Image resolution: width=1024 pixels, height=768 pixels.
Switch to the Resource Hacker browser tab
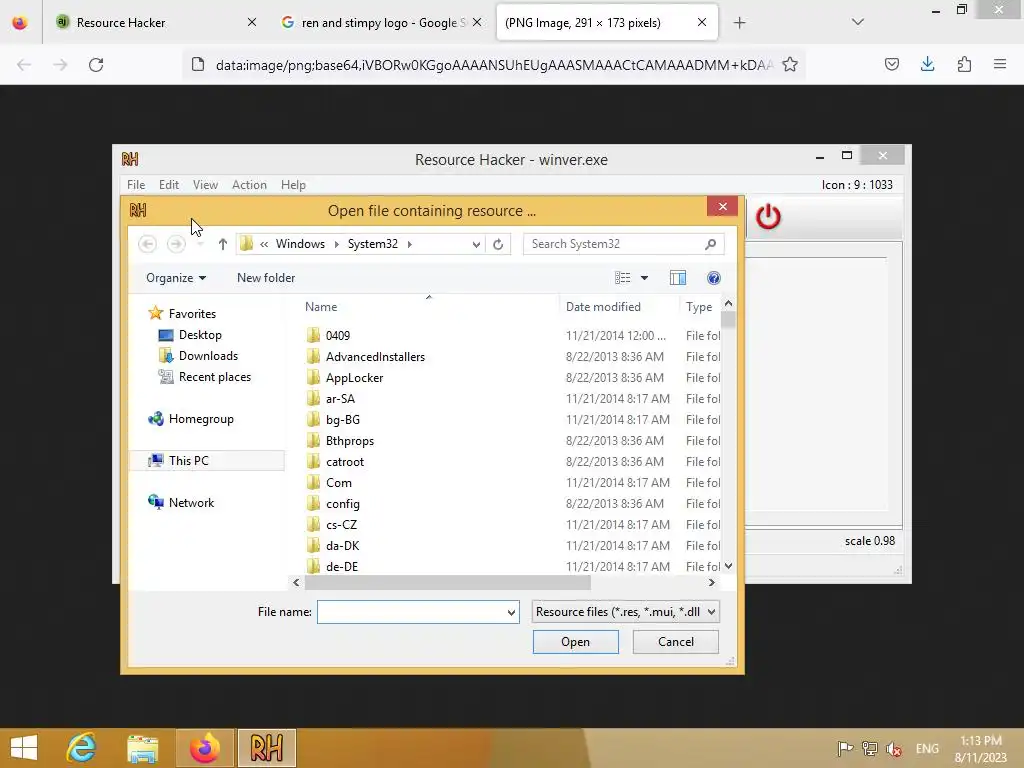[155, 23]
